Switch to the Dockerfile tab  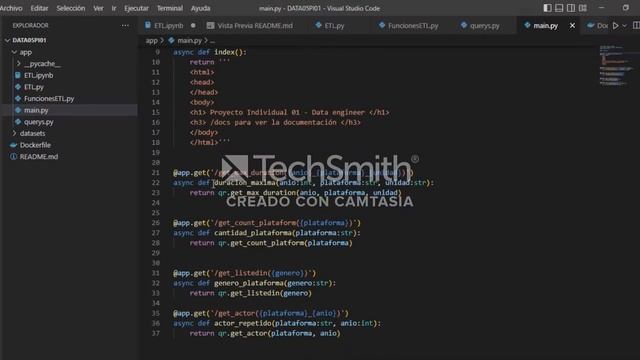598,26
